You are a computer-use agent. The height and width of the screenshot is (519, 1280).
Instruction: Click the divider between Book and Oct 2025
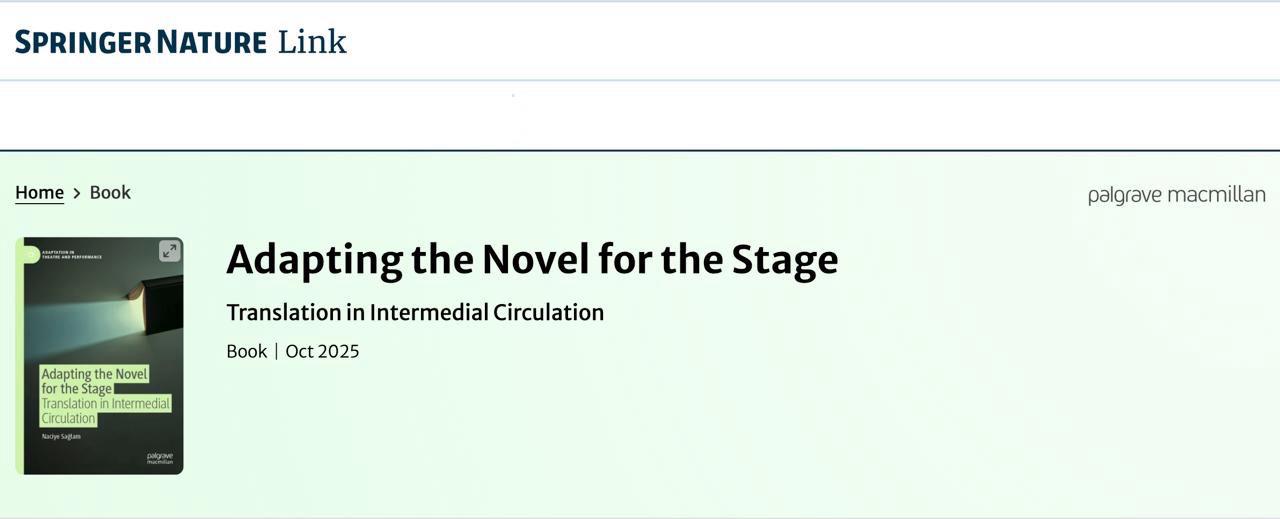(x=276, y=351)
